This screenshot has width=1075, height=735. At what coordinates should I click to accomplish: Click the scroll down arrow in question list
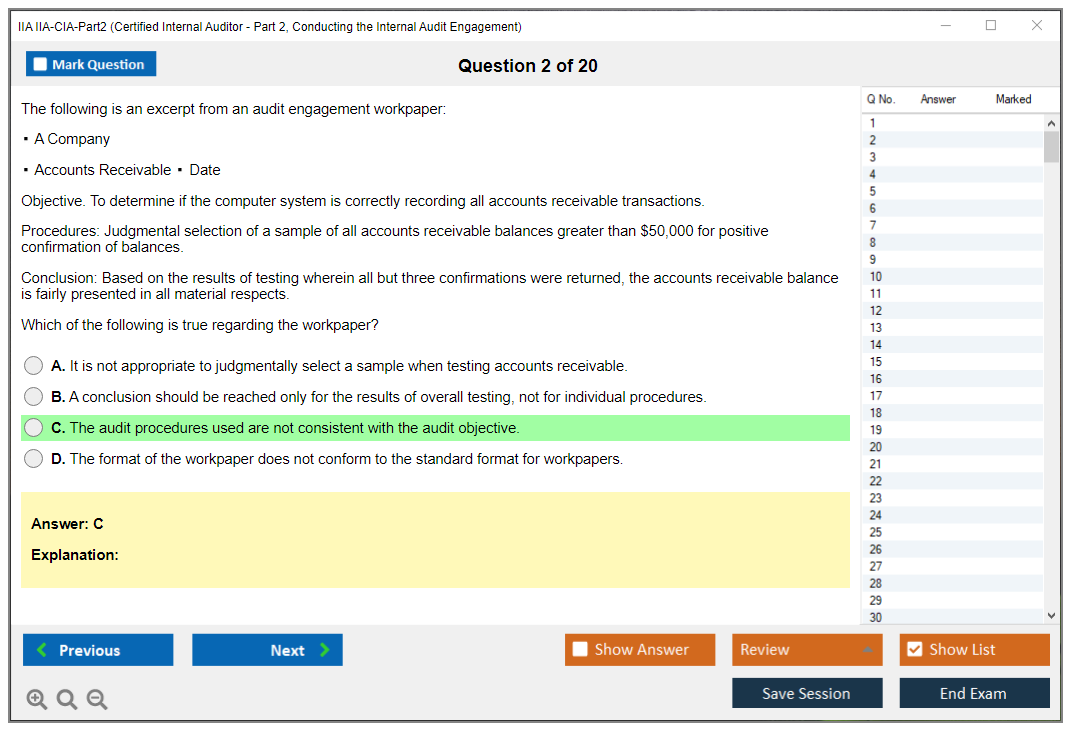(1050, 616)
